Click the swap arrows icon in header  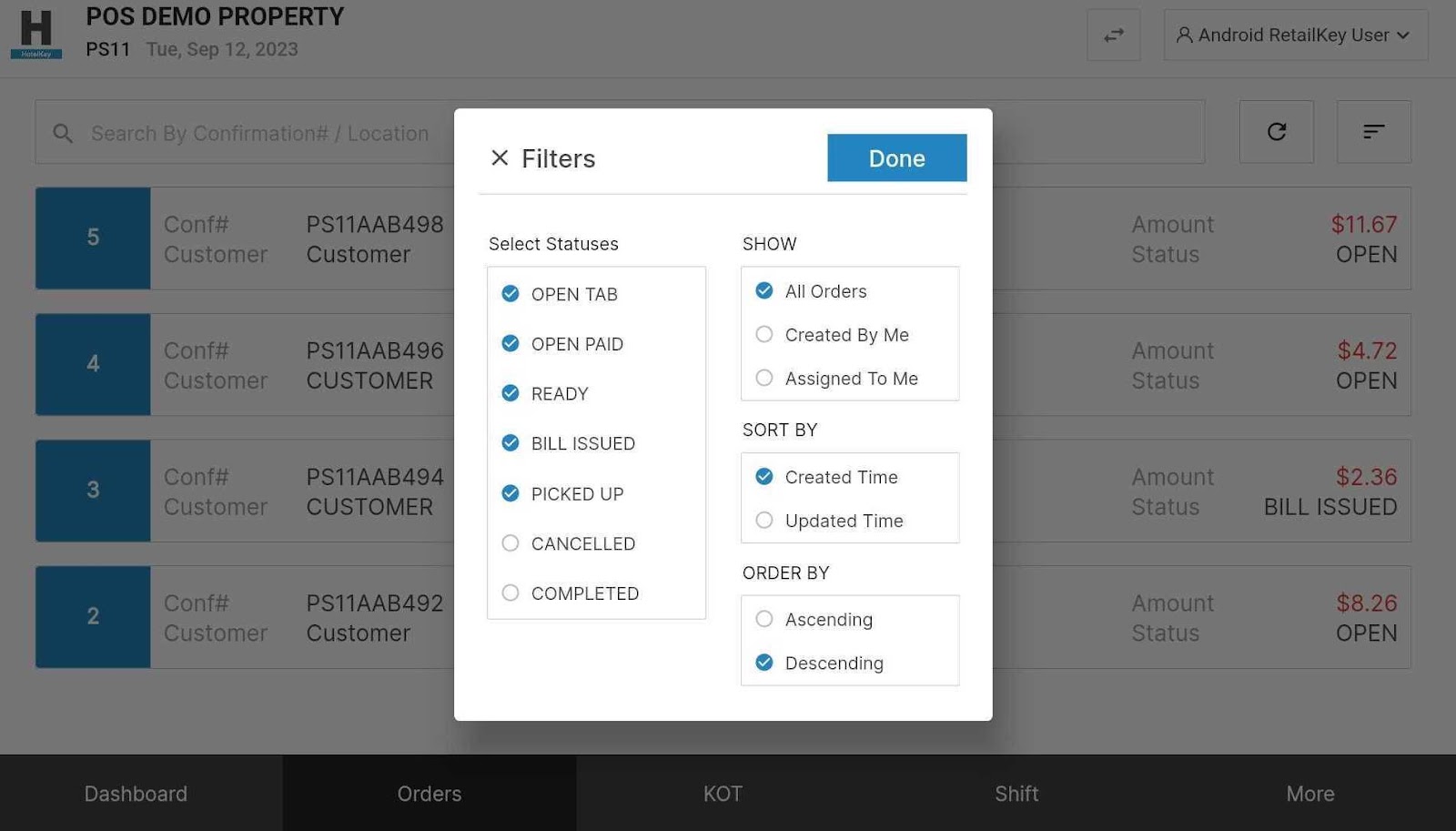pos(1113,35)
